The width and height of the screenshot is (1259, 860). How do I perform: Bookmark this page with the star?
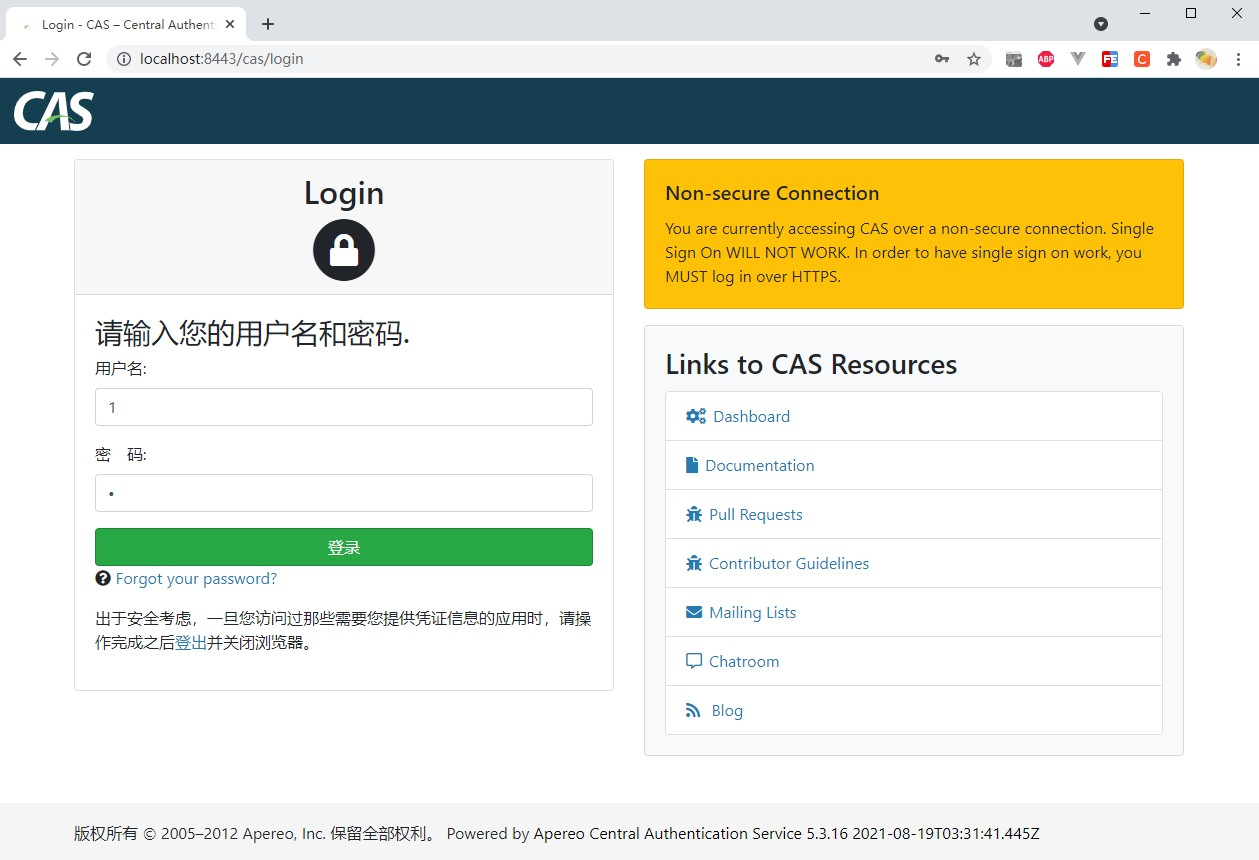coord(974,59)
